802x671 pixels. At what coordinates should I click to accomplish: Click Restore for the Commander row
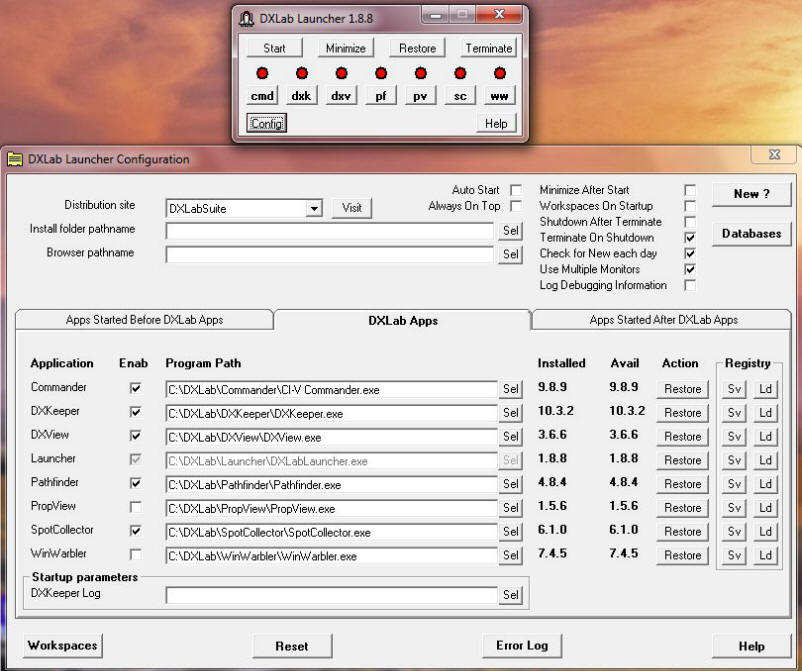click(683, 389)
